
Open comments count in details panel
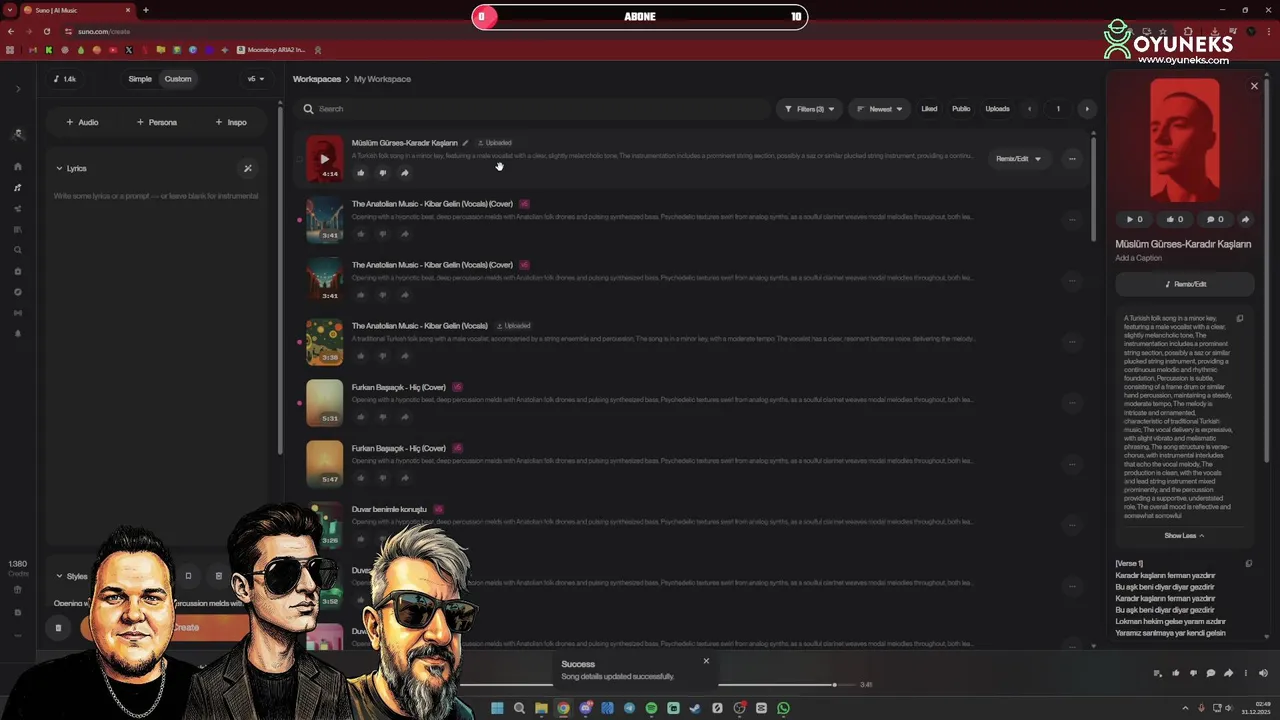click(1215, 219)
